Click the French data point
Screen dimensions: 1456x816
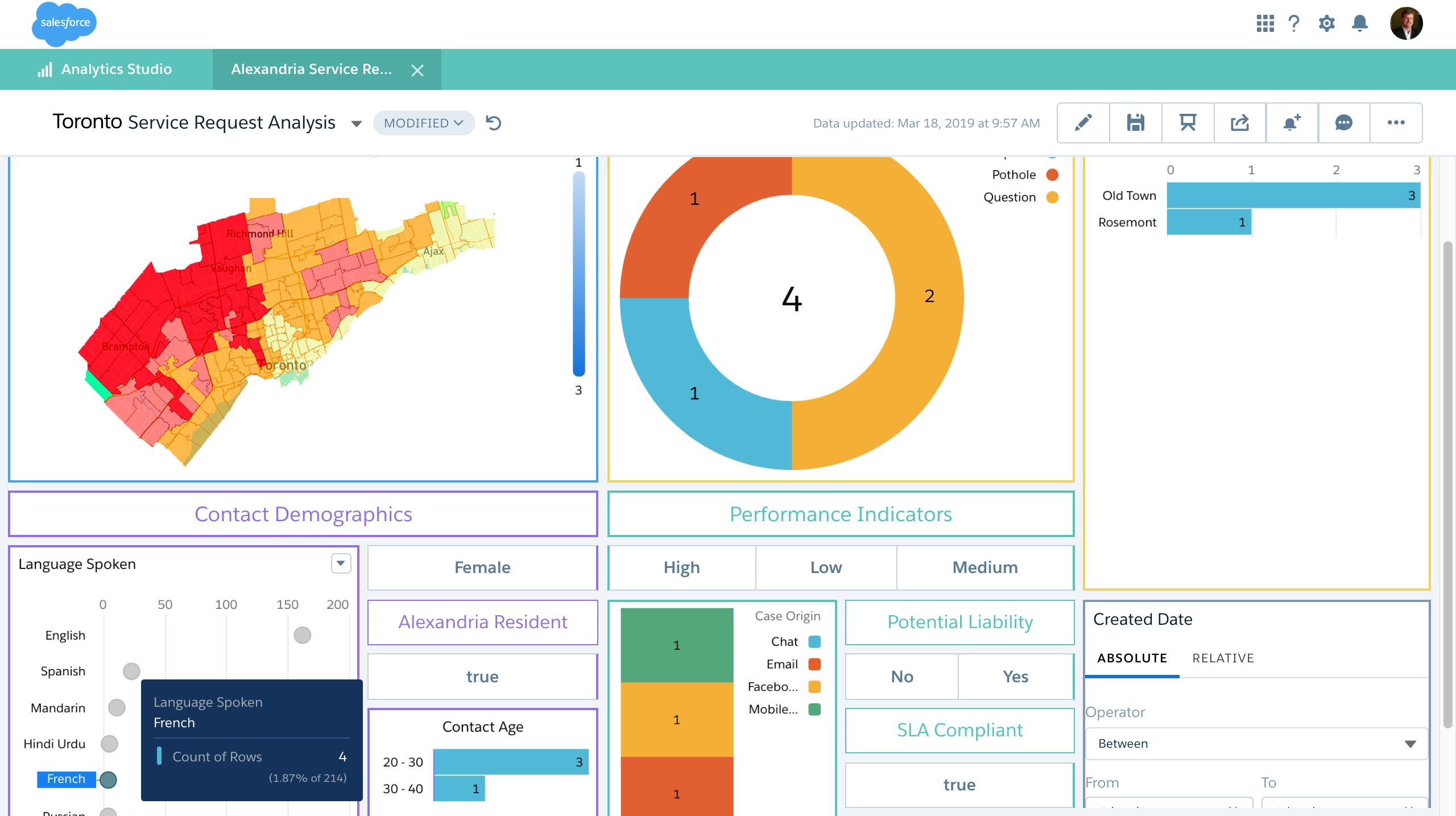[x=108, y=780]
